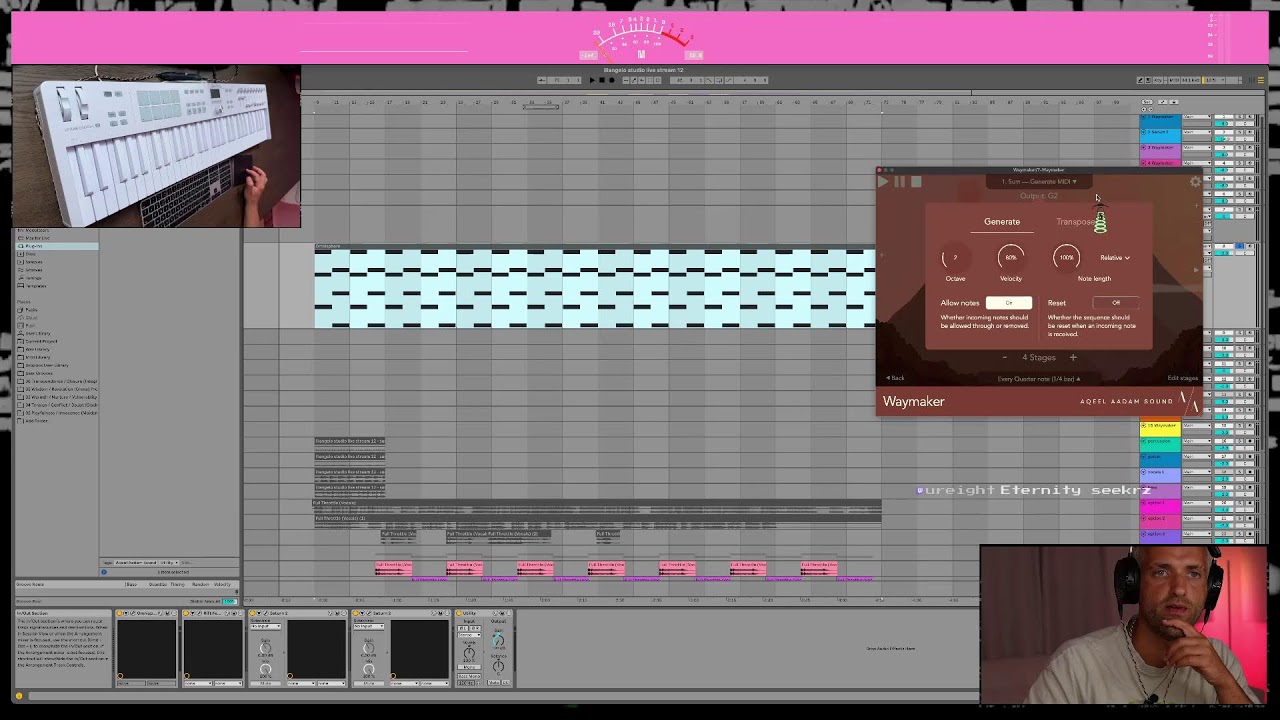Click Ableton transport stop button
Screen dimensions: 1280x720
point(602,80)
